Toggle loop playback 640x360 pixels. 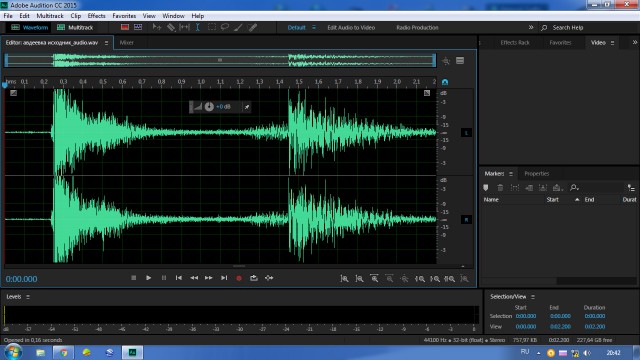[x=254, y=278]
